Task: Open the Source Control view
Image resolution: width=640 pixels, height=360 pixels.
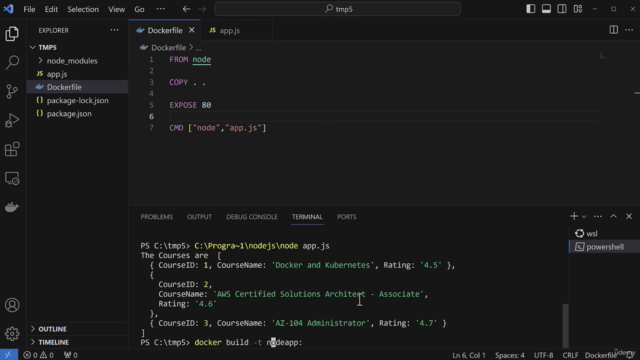Action: pyautogui.click(x=12, y=91)
